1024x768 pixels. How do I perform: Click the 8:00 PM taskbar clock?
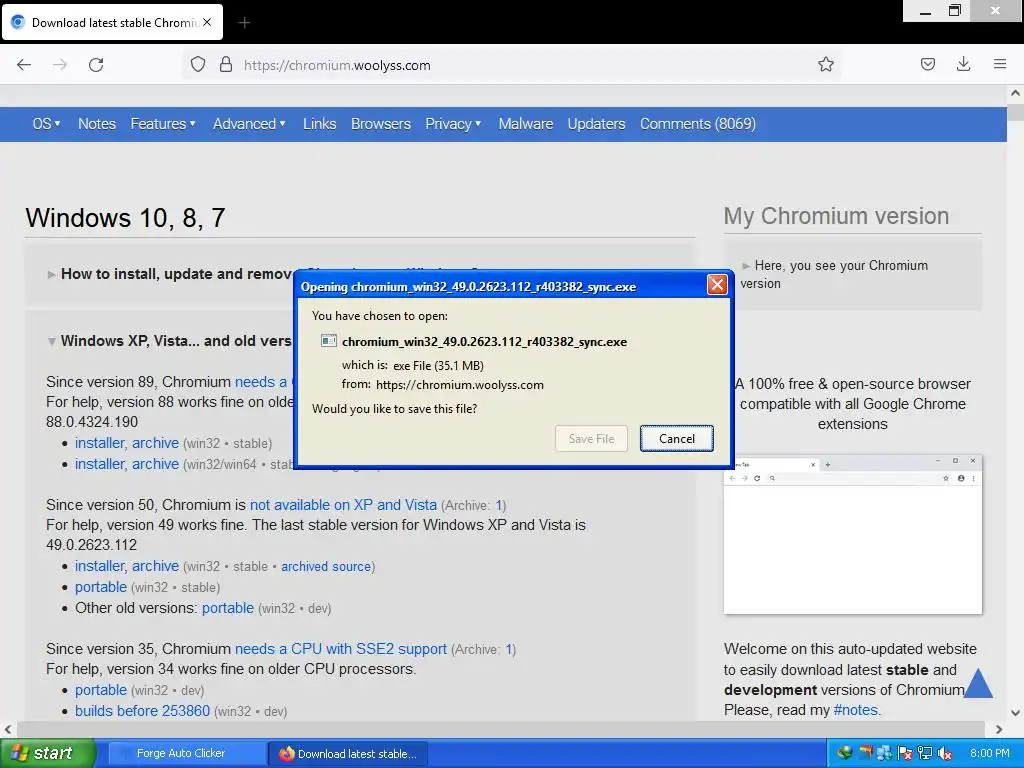point(989,754)
